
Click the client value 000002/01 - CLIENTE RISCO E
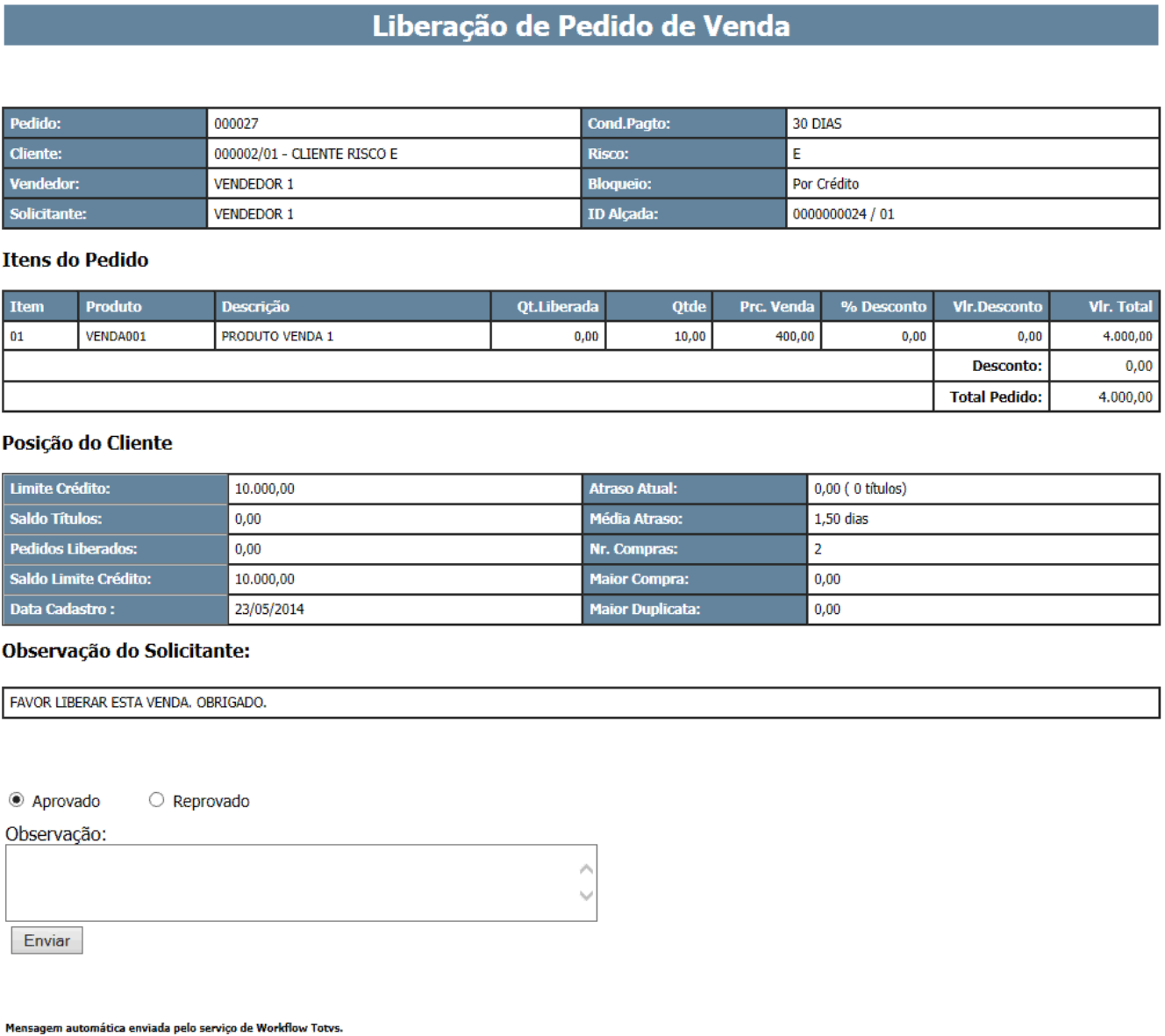click(305, 154)
